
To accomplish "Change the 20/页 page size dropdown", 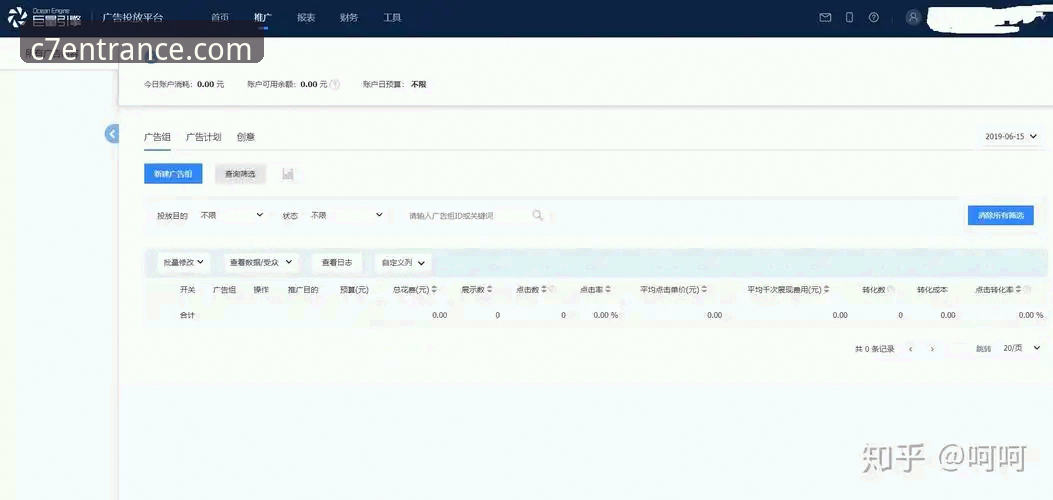I will tap(1021, 348).
